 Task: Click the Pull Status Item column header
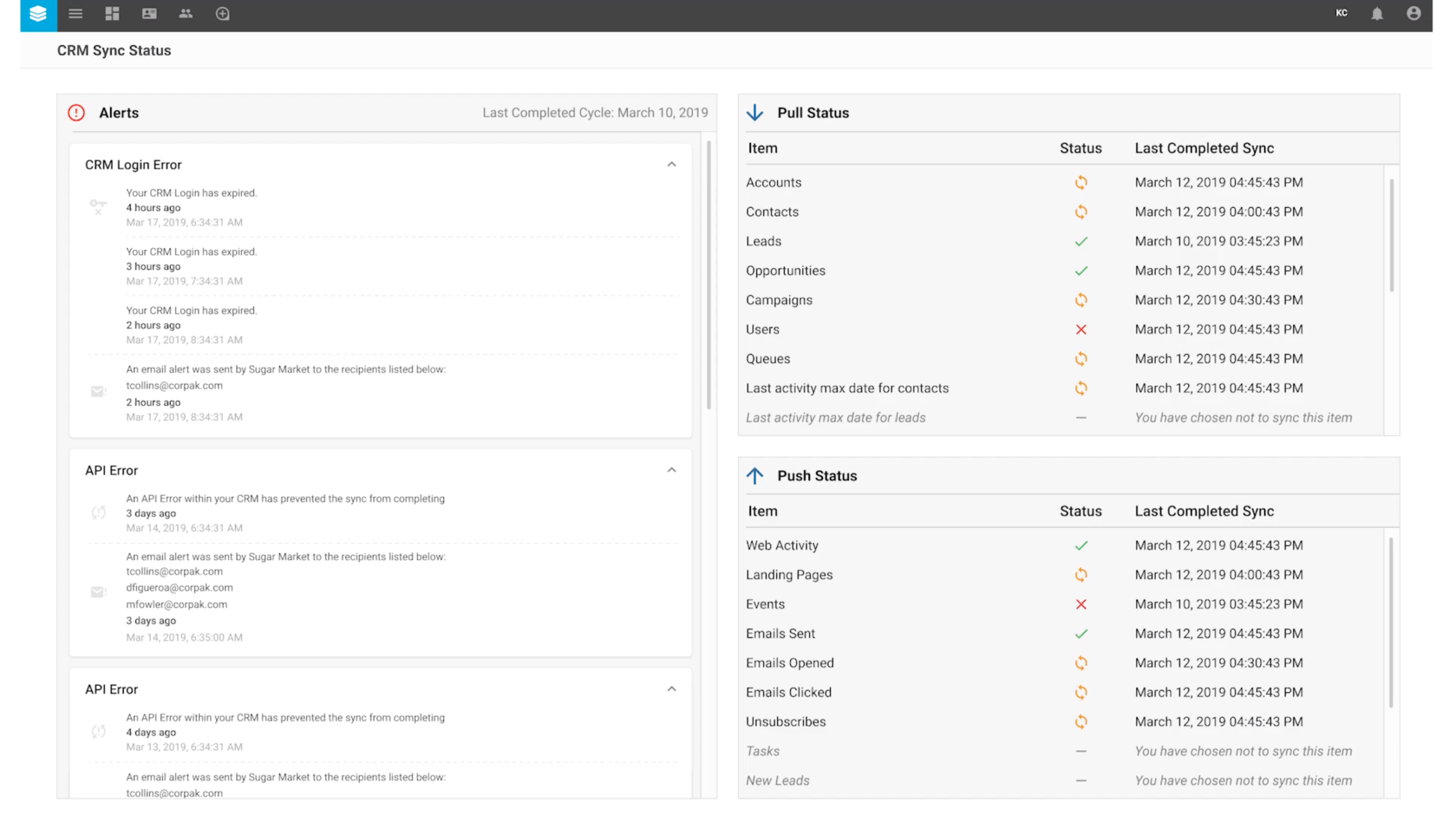click(x=763, y=149)
